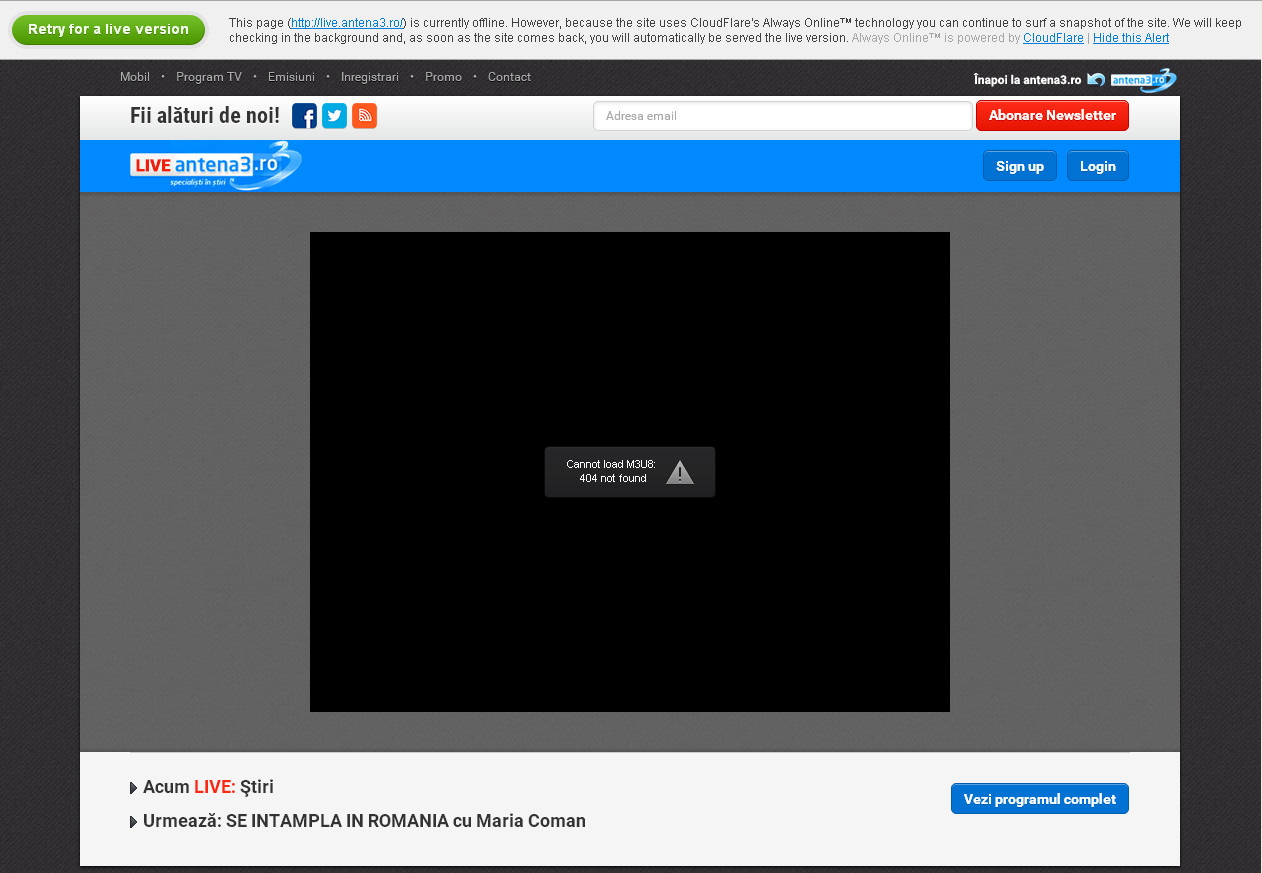Click the warning triangle in the player
Screen dimensions: 1262x873
point(680,472)
